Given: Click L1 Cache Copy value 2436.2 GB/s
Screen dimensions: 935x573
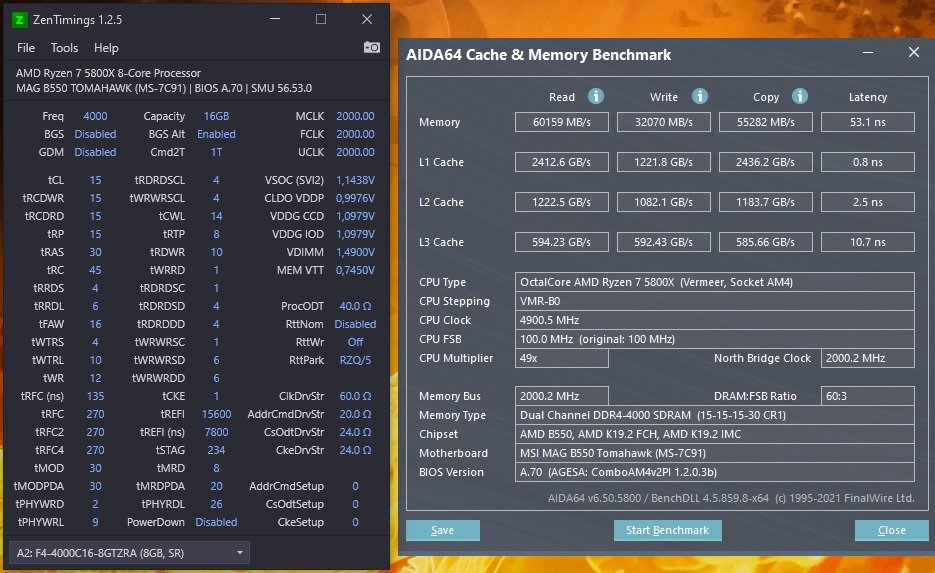Looking at the screenshot, I should tap(766, 162).
